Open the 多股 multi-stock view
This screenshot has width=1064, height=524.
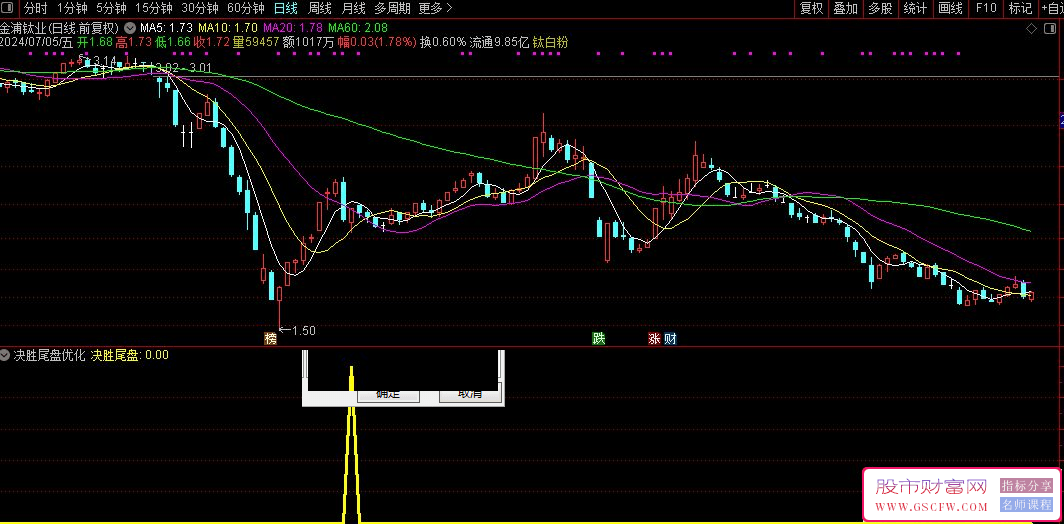point(880,9)
